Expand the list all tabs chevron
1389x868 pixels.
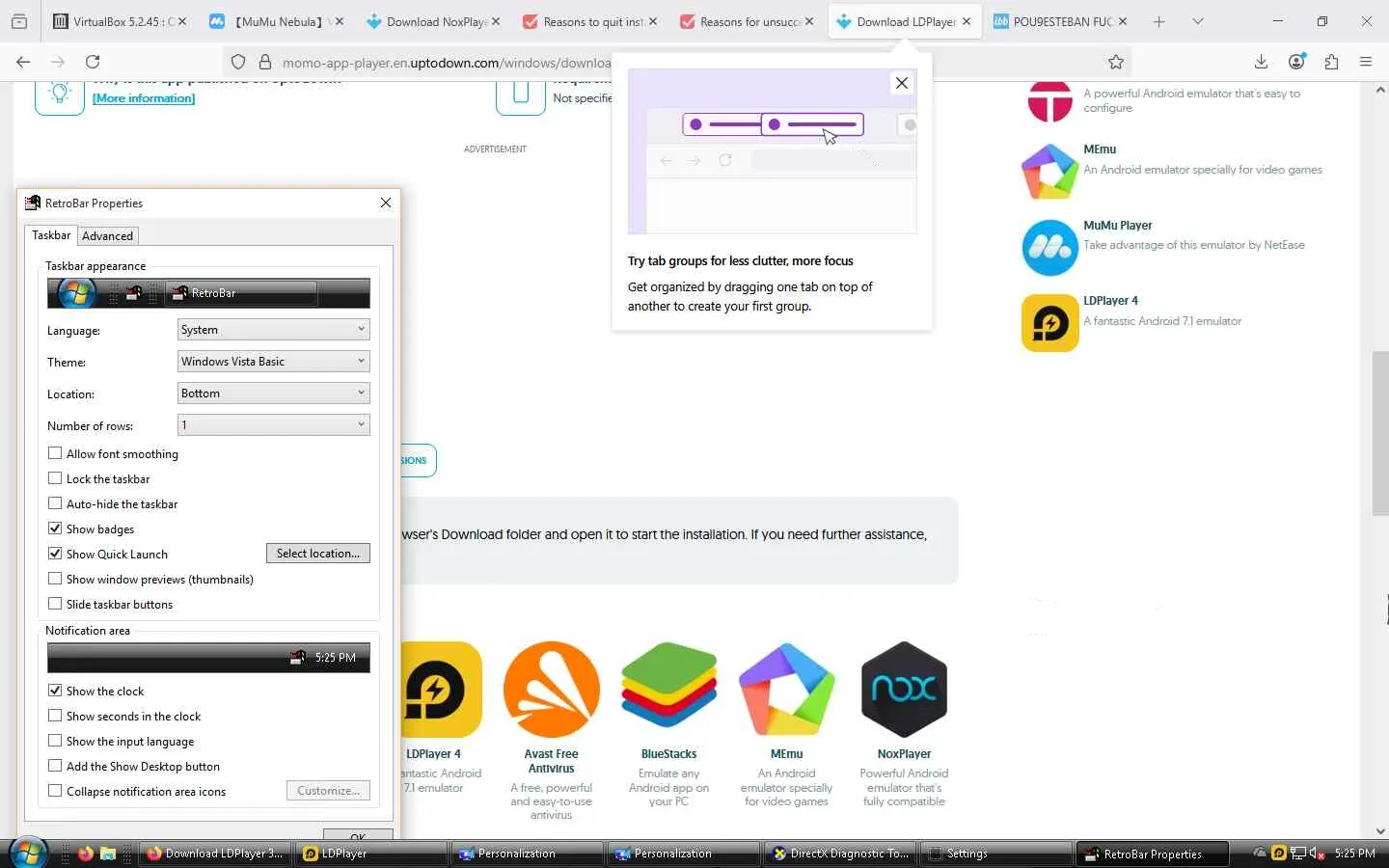pos(1198,21)
